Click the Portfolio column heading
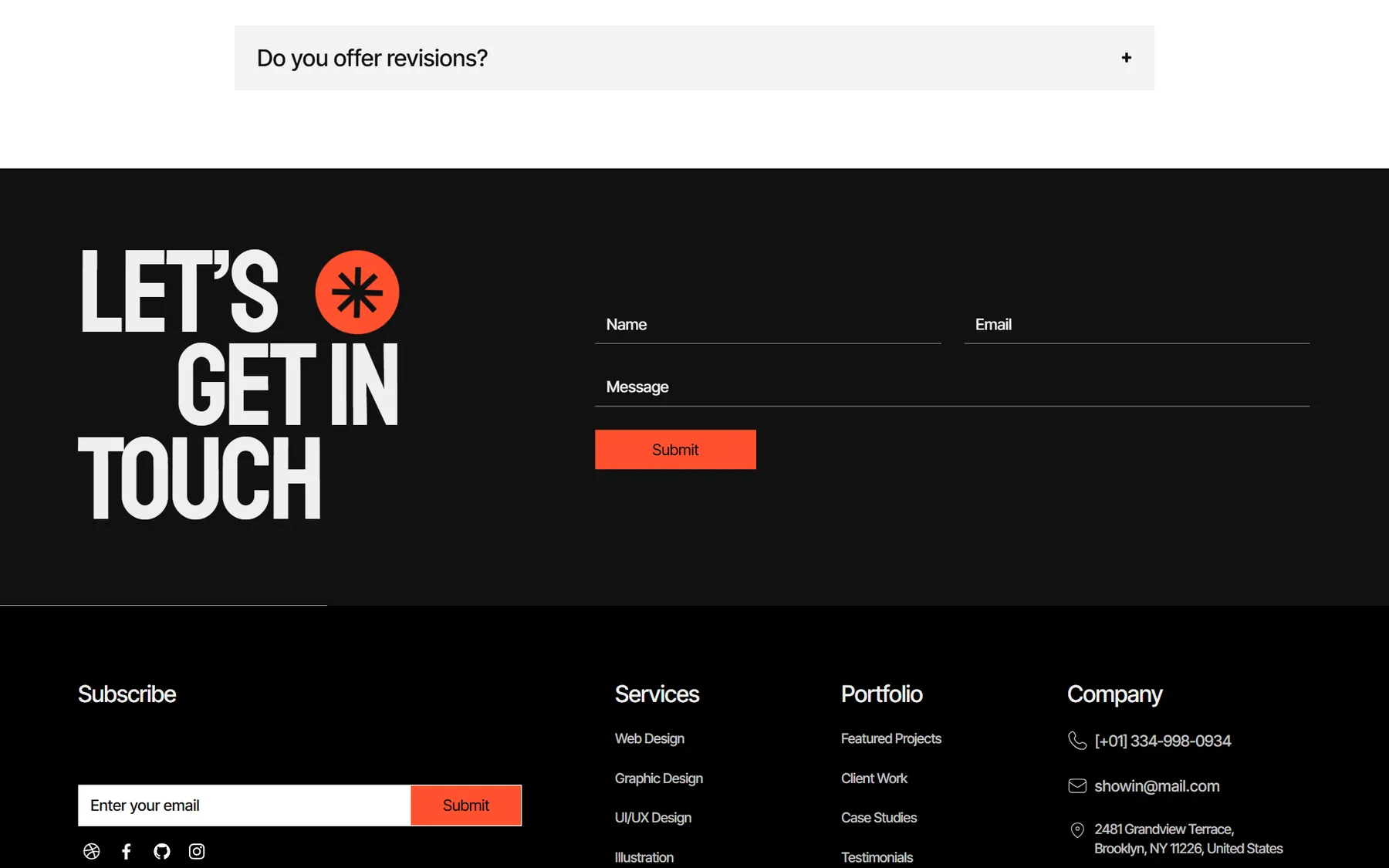The width and height of the screenshot is (1389, 868). (x=882, y=694)
